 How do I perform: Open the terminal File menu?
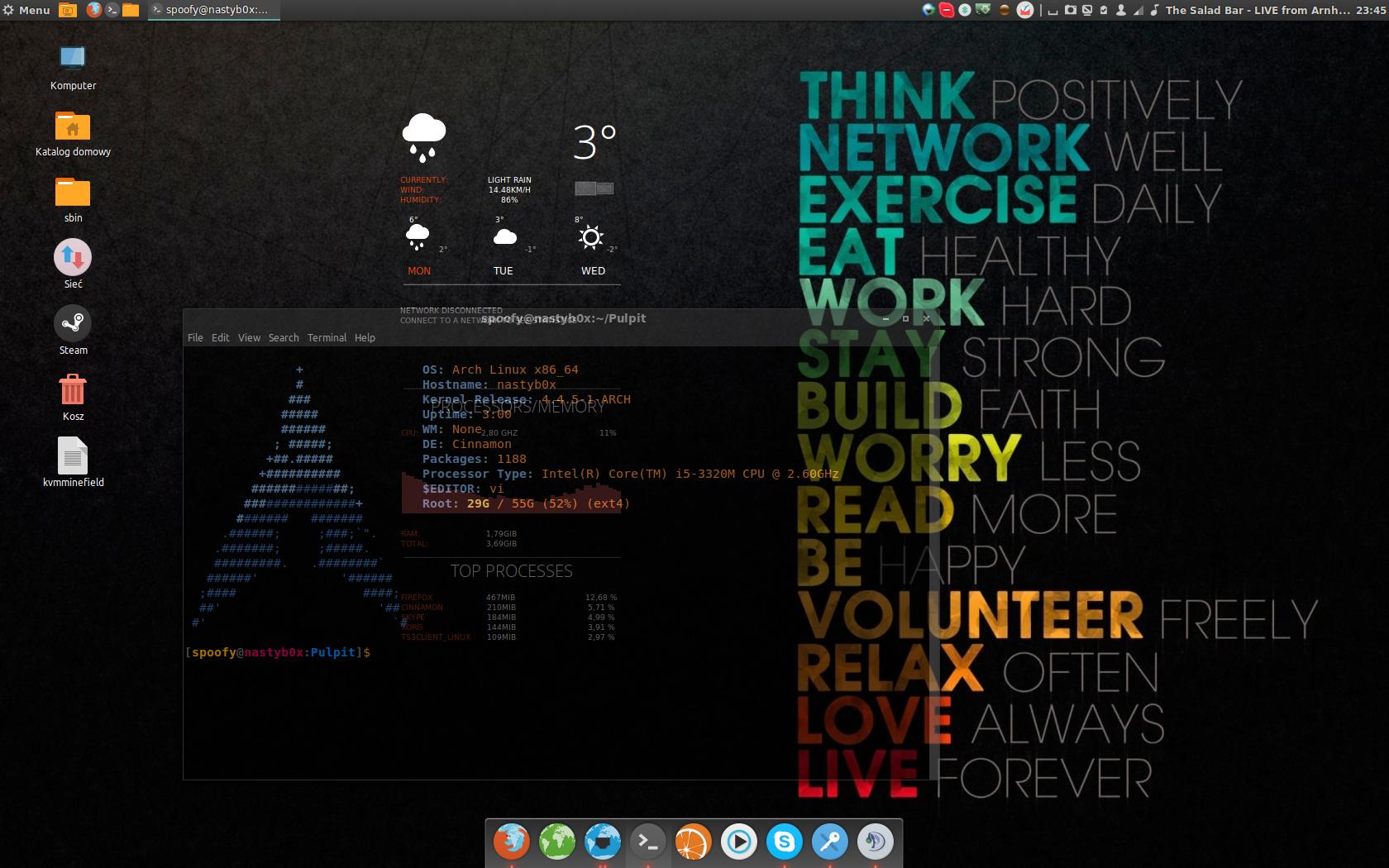click(195, 337)
